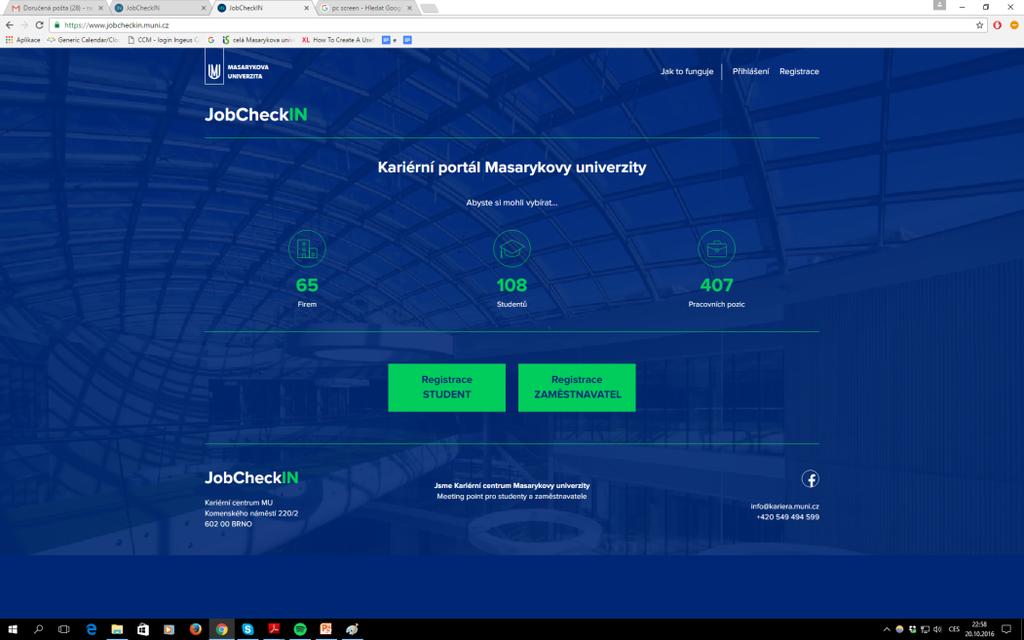This screenshot has height=640, width=1024.
Task: Reload the page with the refresh icon
Action: pyautogui.click(x=39, y=25)
